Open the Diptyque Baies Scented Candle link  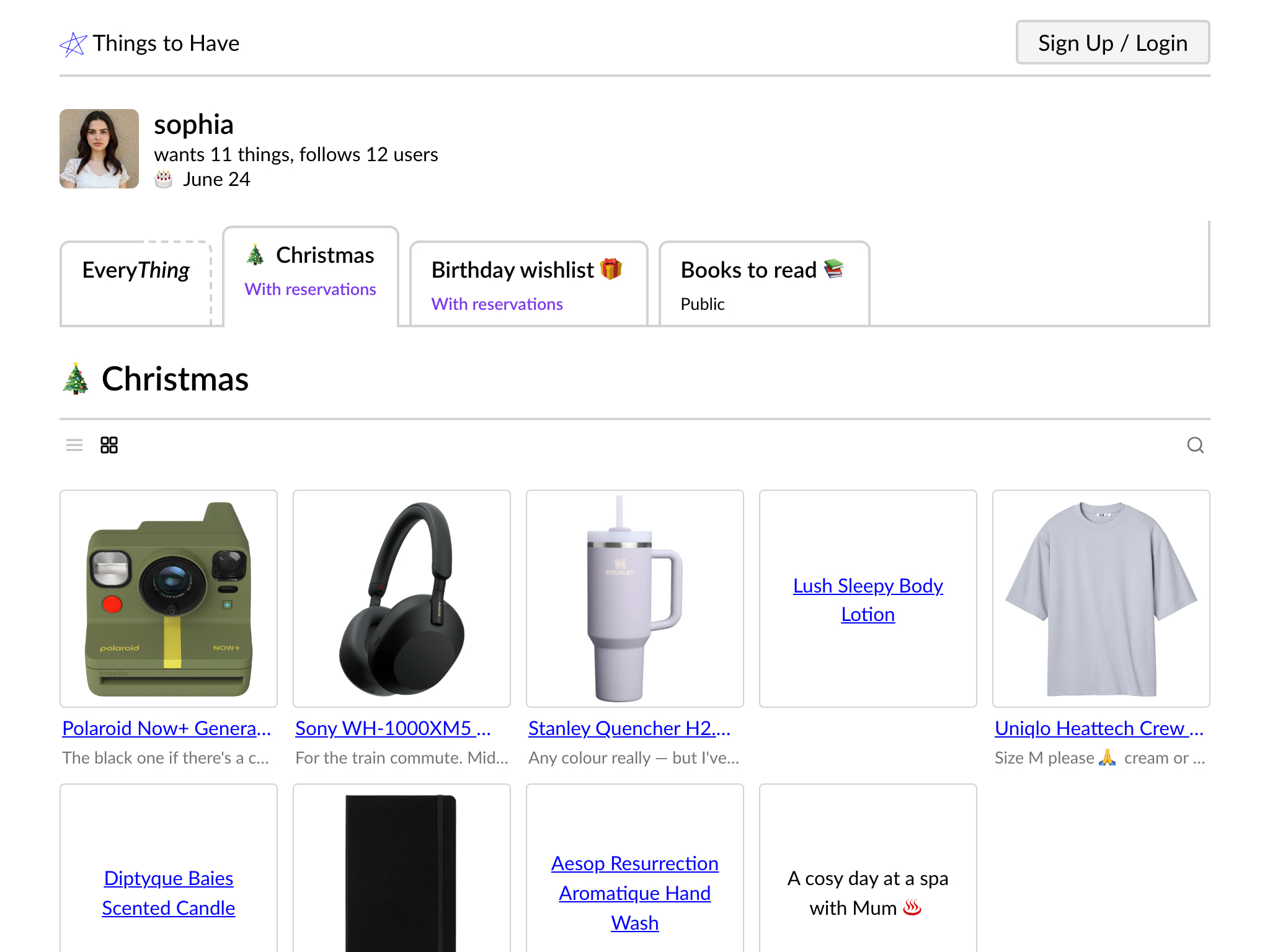(169, 893)
